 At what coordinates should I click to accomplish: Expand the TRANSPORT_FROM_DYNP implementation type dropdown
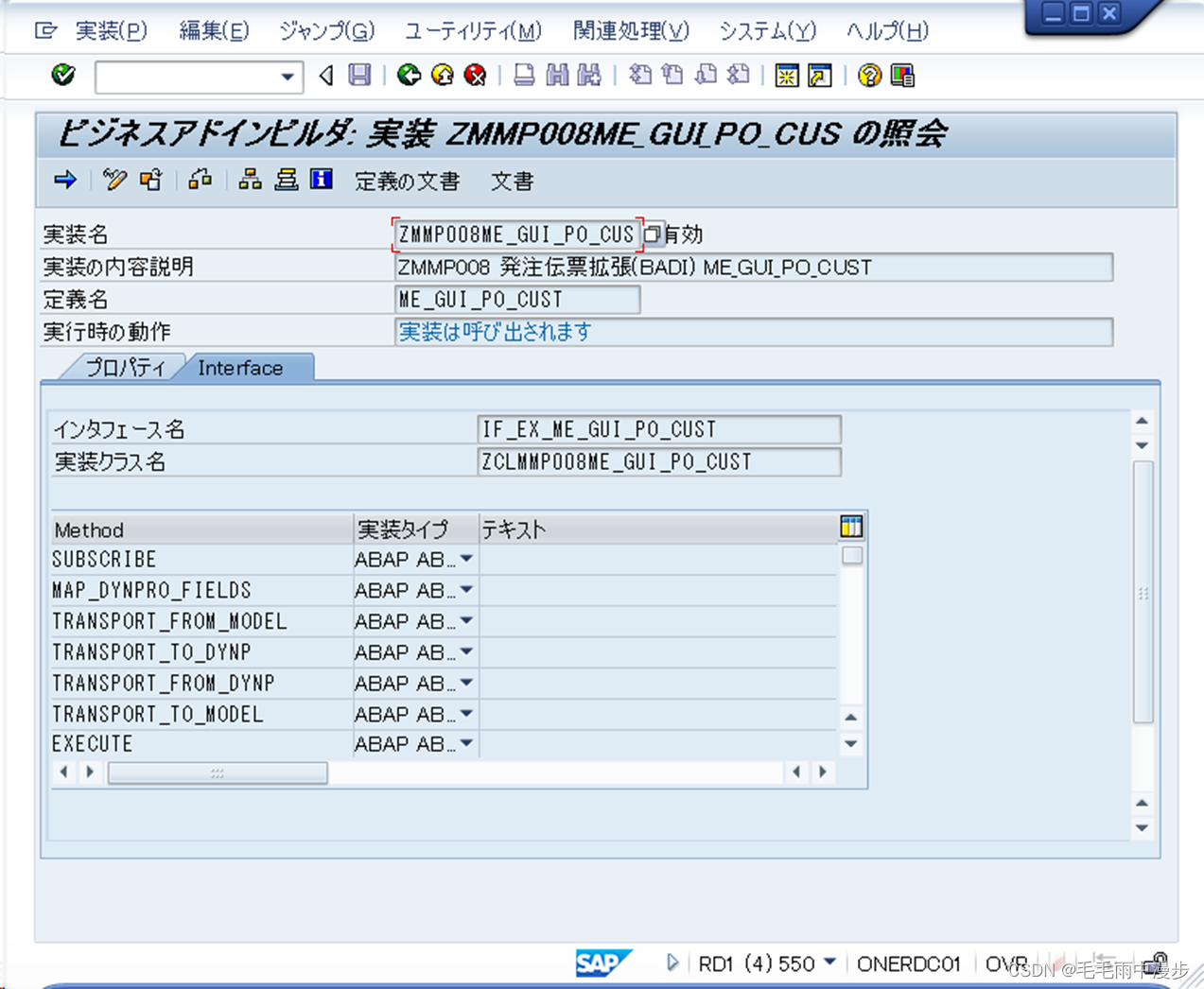[466, 683]
